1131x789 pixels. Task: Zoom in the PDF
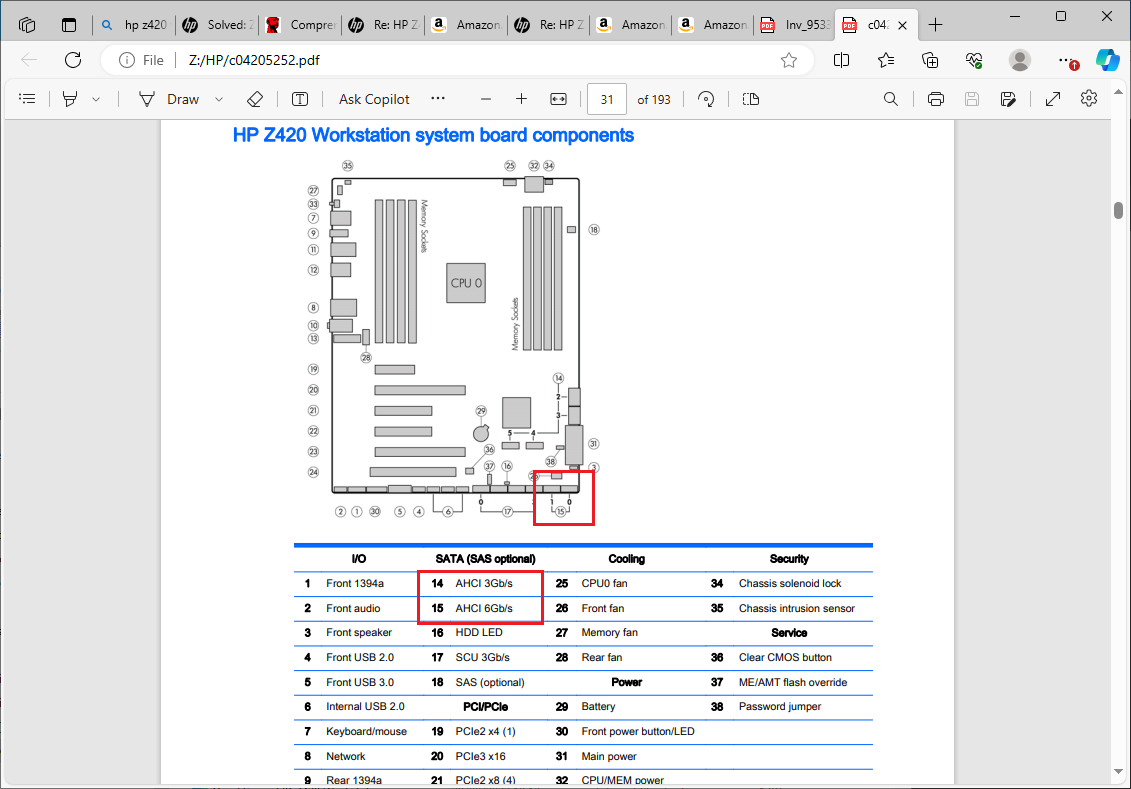[x=522, y=99]
